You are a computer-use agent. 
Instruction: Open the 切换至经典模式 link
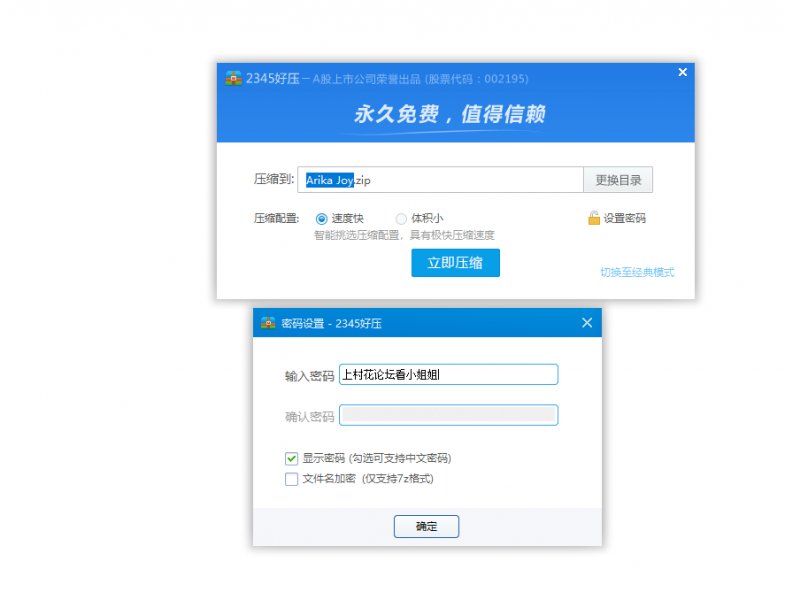[x=637, y=272]
